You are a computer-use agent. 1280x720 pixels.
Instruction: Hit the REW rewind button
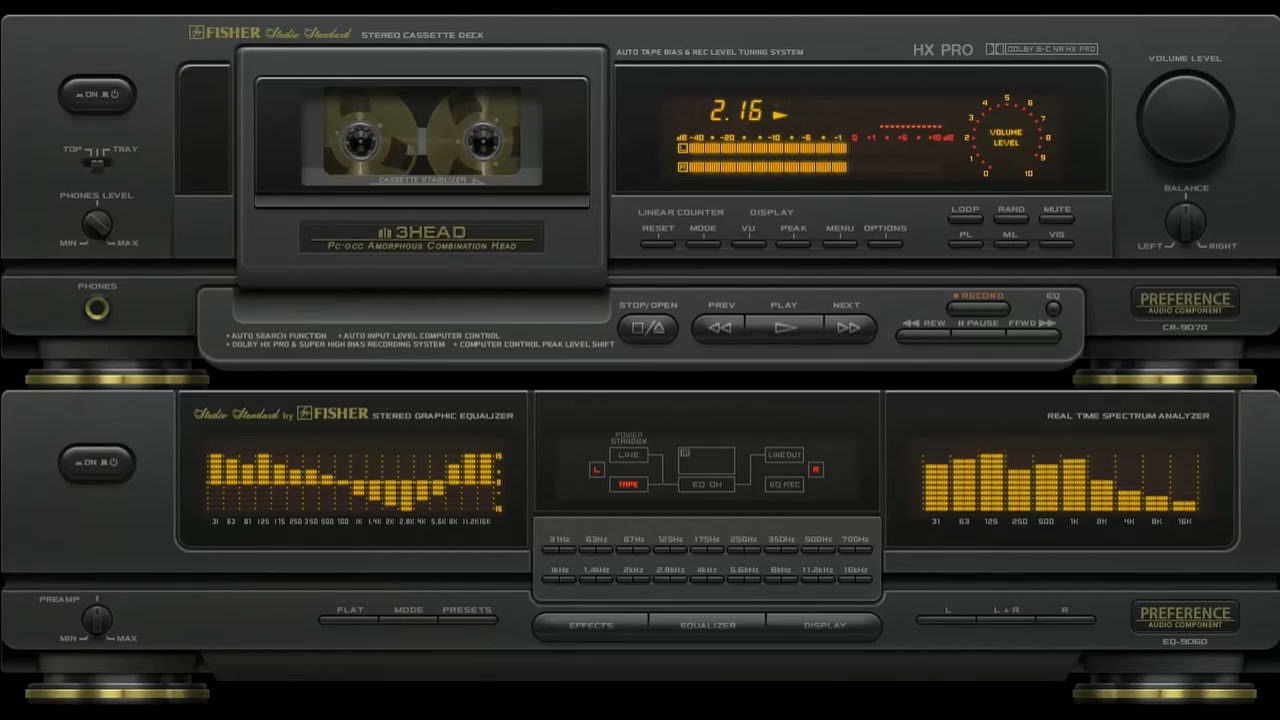click(924, 335)
